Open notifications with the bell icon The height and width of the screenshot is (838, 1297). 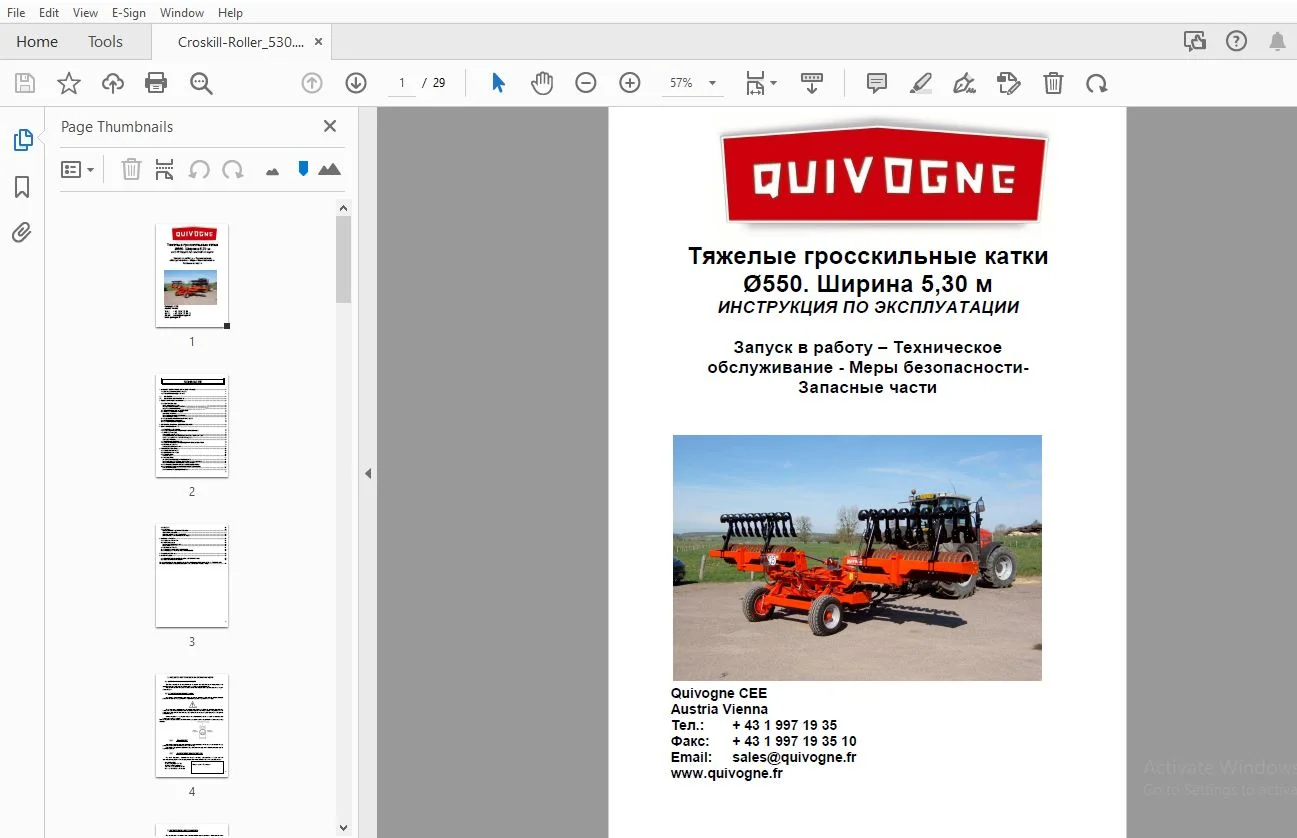click(x=1277, y=41)
